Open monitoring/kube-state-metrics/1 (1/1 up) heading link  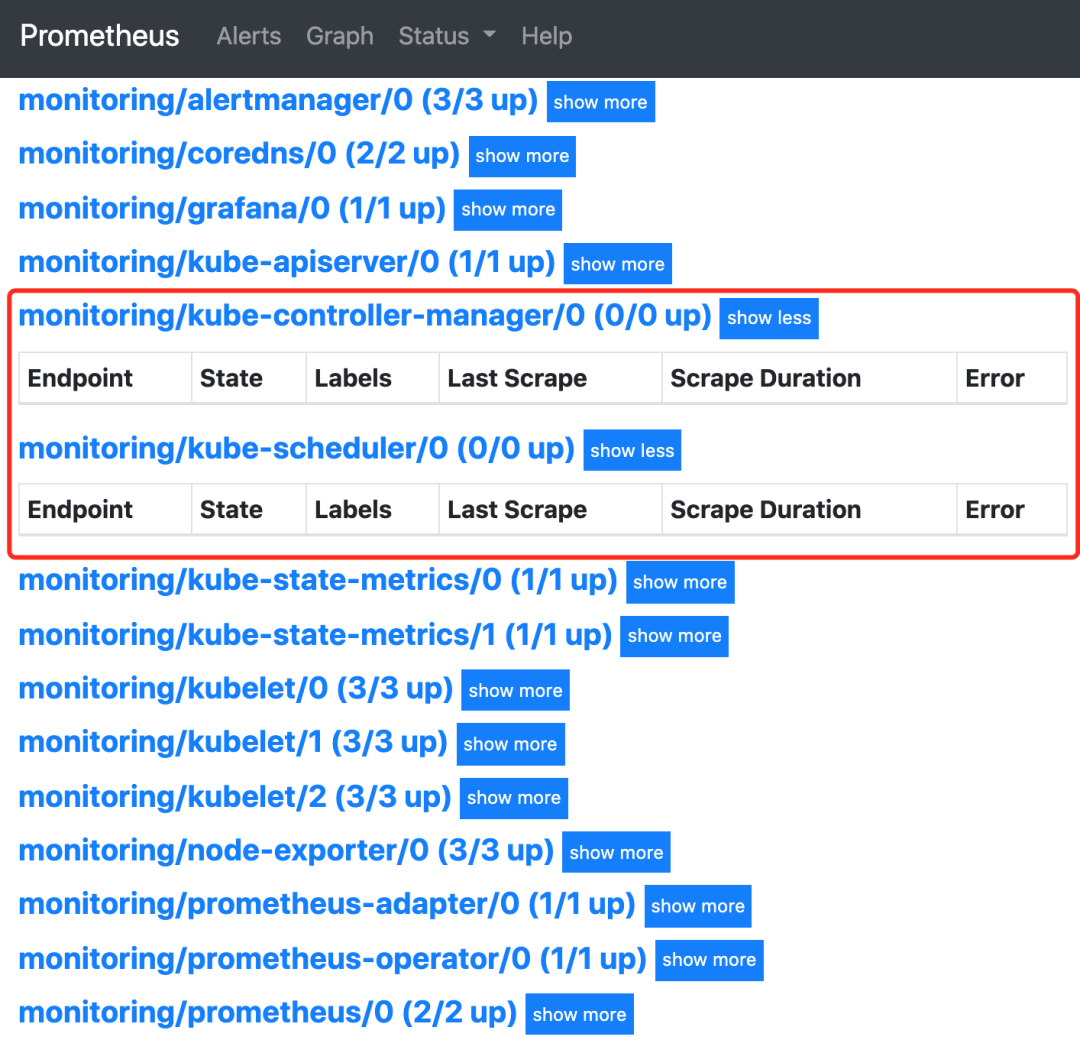[315, 635]
